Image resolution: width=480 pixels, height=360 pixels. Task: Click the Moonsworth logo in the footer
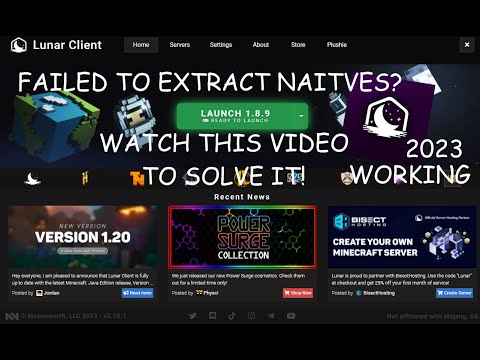pyautogui.click(x=12, y=316)
